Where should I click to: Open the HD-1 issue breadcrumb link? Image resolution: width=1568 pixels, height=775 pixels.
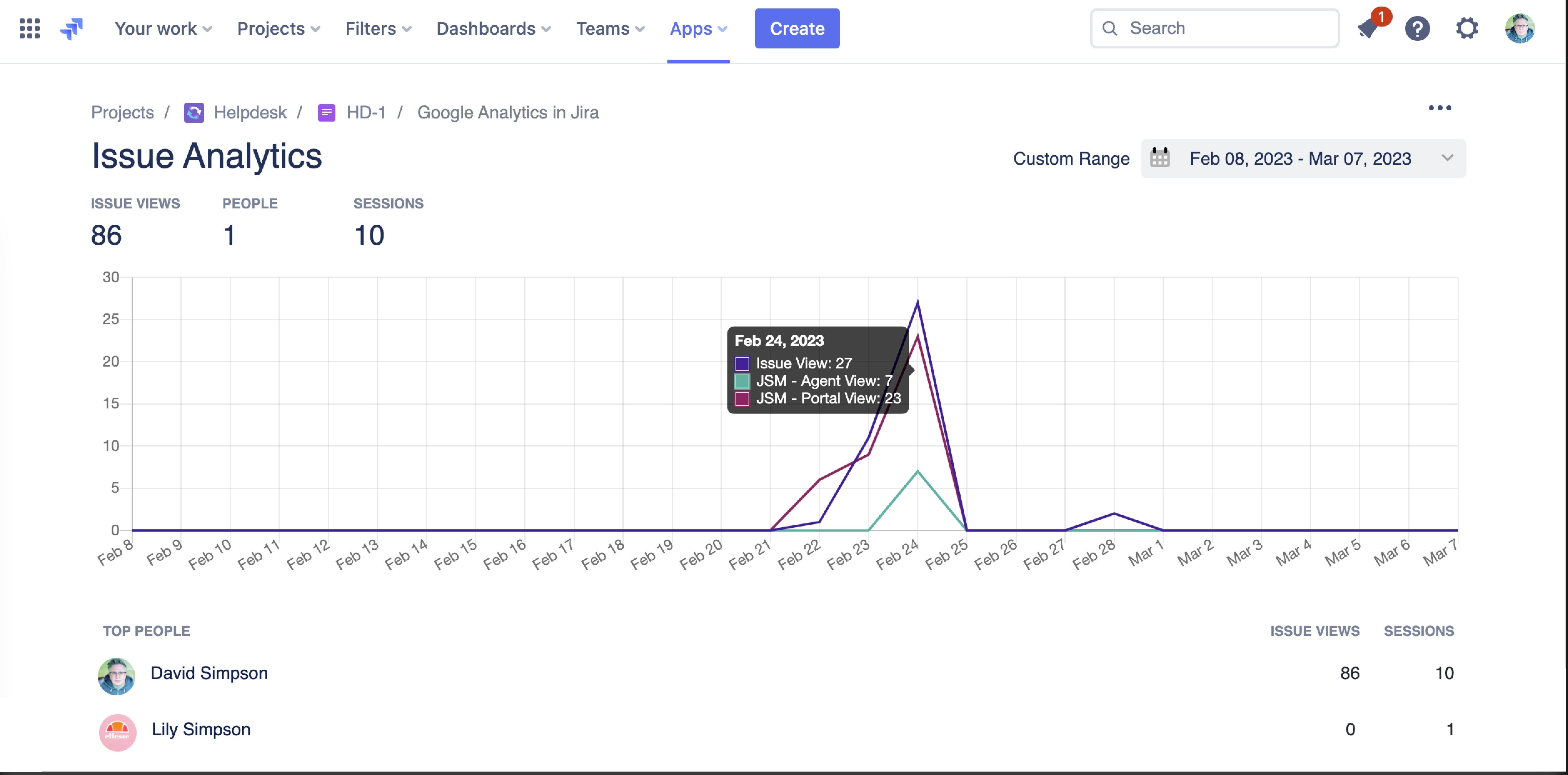pyautogui.click(x=366, y=112)
